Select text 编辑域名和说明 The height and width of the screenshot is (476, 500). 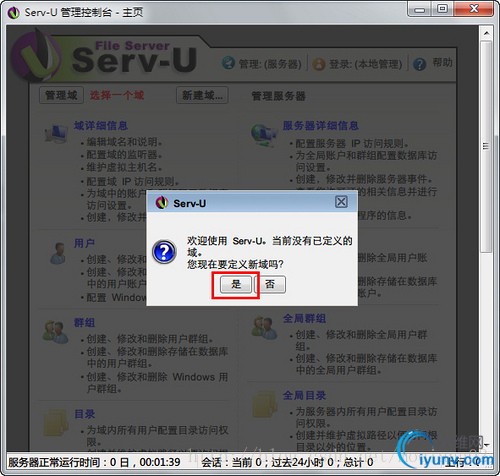click(x=122, y=142)
